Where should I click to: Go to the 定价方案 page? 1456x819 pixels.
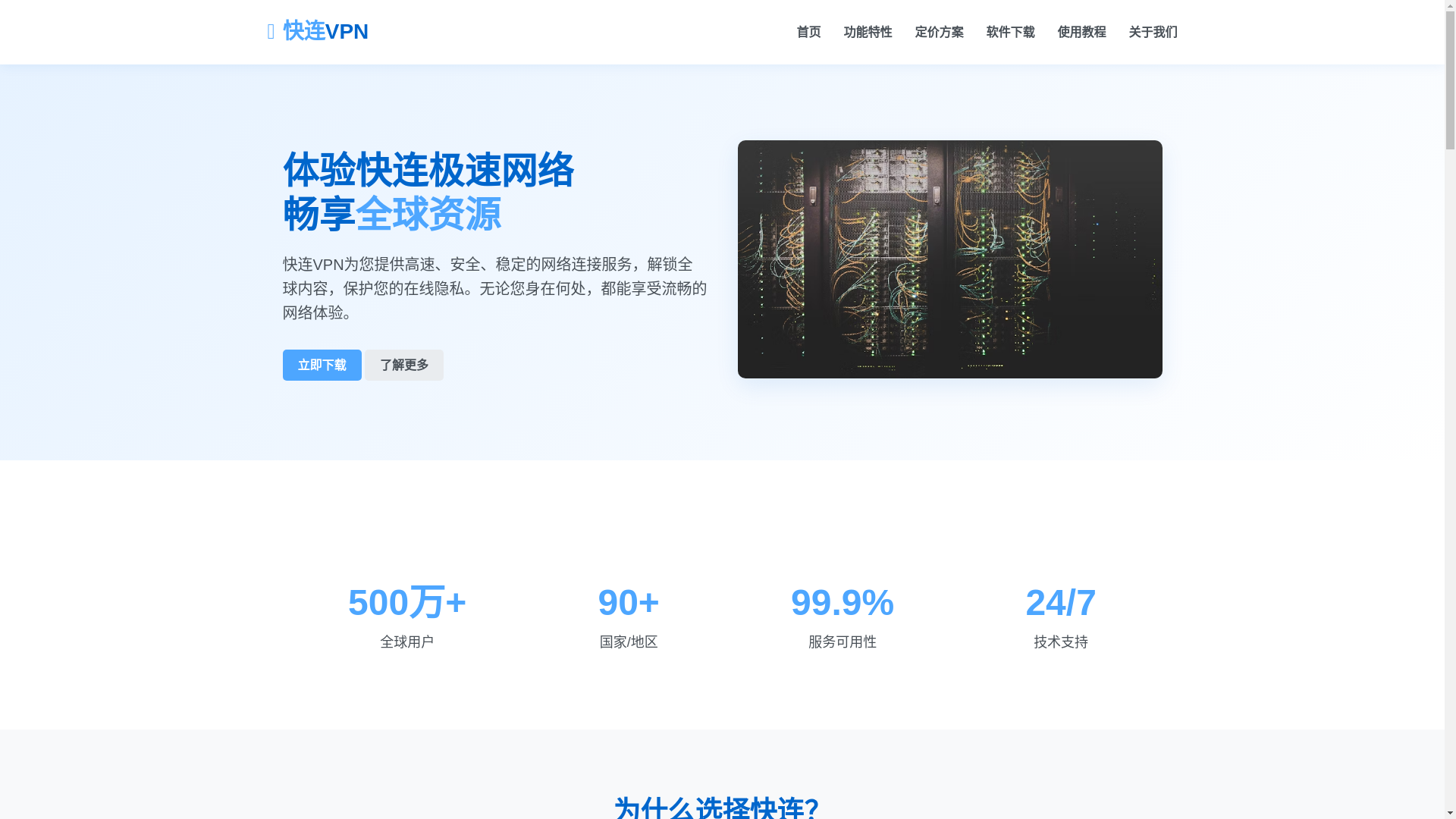[x=939, y=32]
